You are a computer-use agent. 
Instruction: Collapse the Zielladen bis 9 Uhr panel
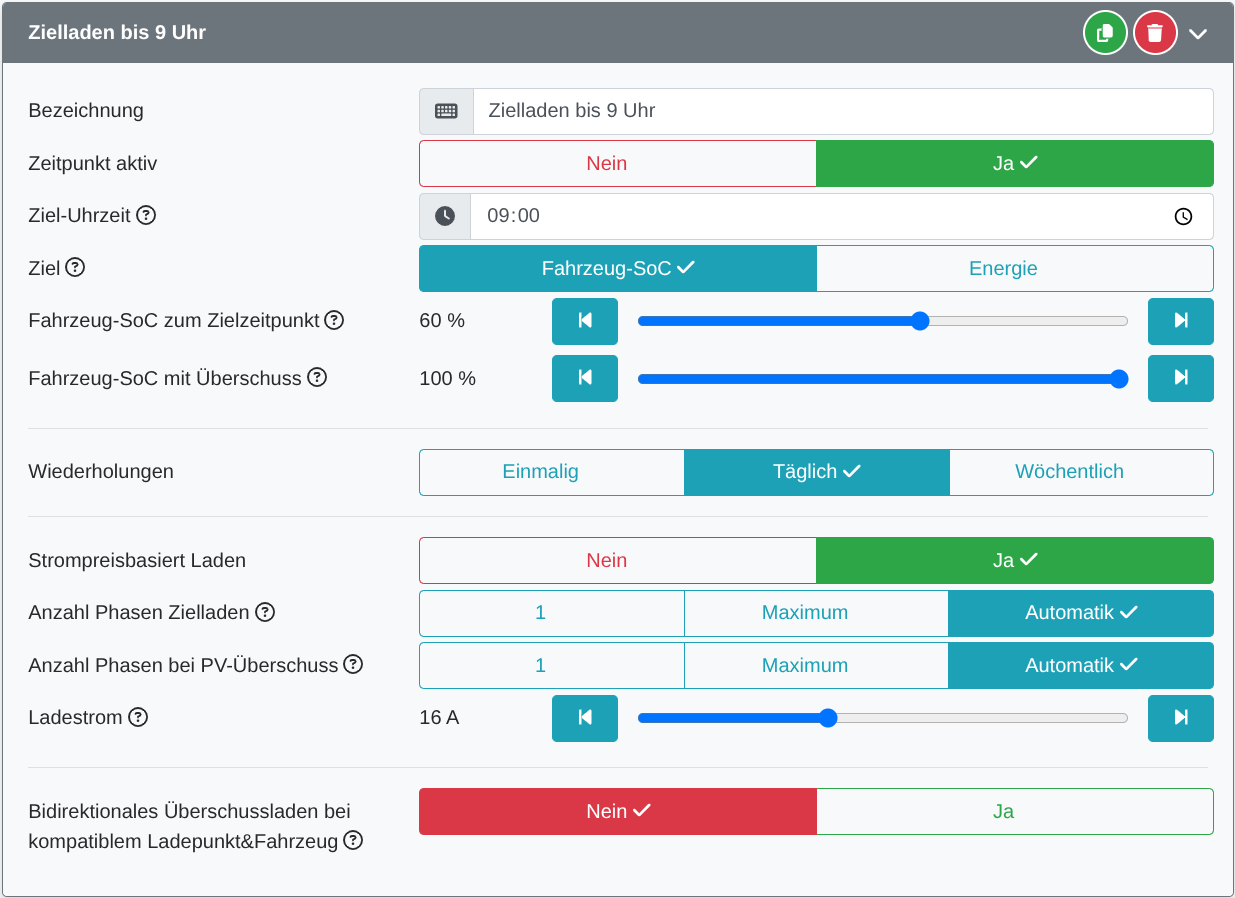point(1198,33)
